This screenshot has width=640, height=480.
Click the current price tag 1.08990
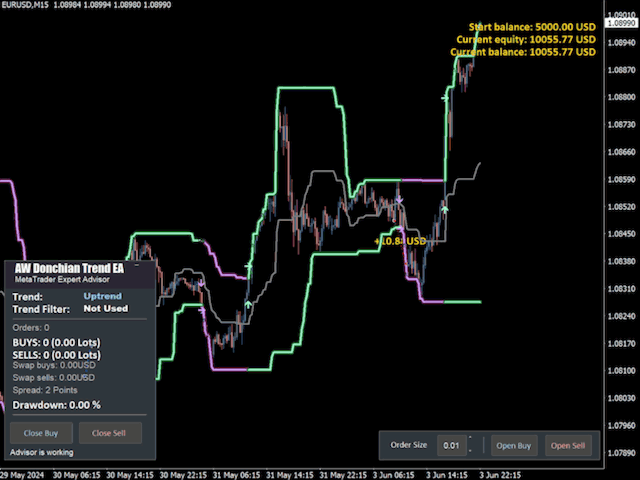[x=622, y=19]
